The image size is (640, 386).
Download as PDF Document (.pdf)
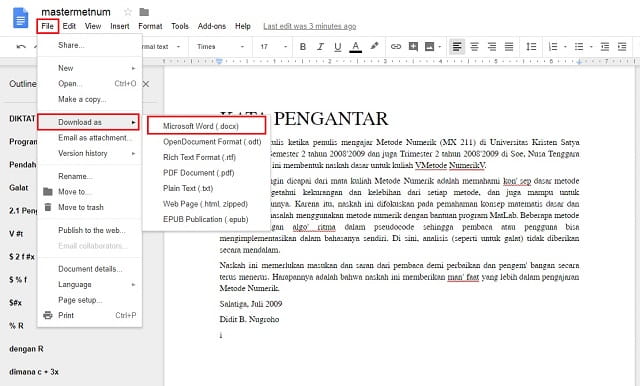coord(207,173)
